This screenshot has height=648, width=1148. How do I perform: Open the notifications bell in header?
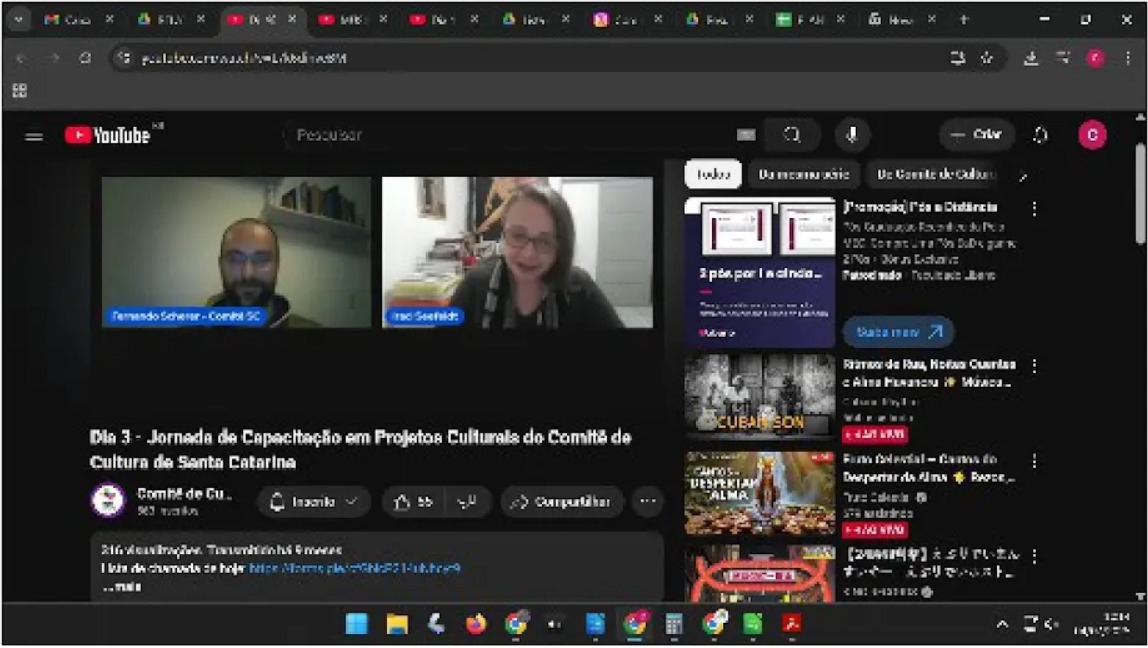pos(1040,135)
